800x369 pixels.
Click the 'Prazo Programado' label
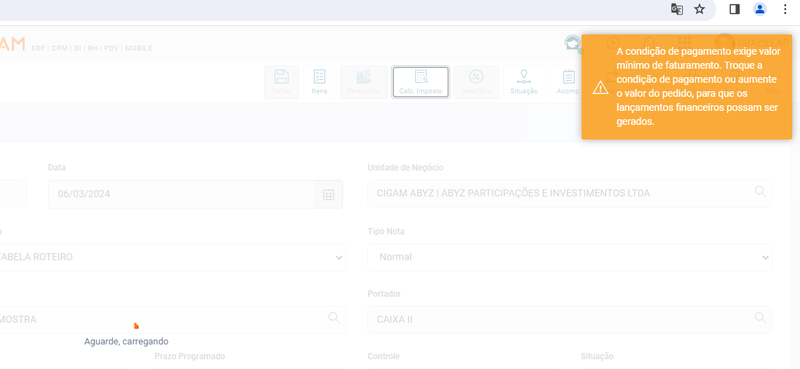(x=189, y=356)
